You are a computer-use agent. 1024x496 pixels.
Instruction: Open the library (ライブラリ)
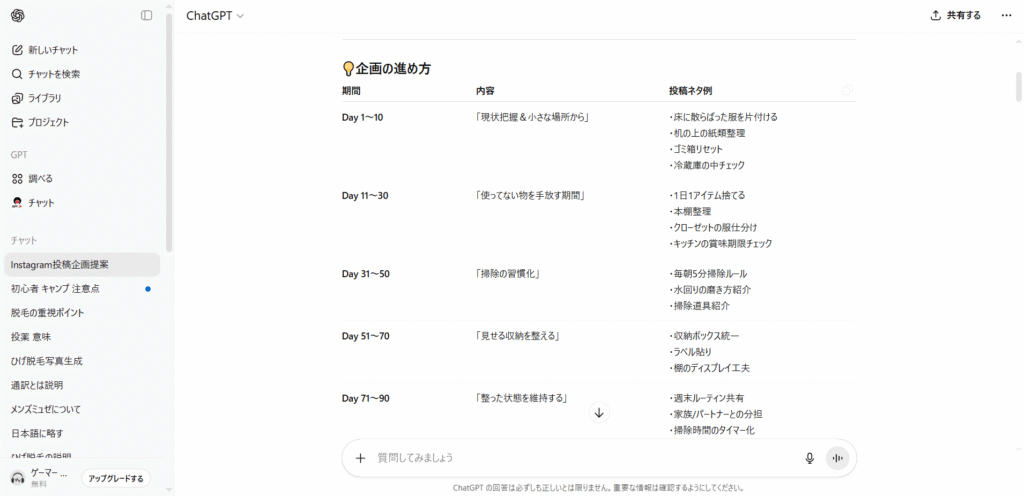(x=44, y=98)
